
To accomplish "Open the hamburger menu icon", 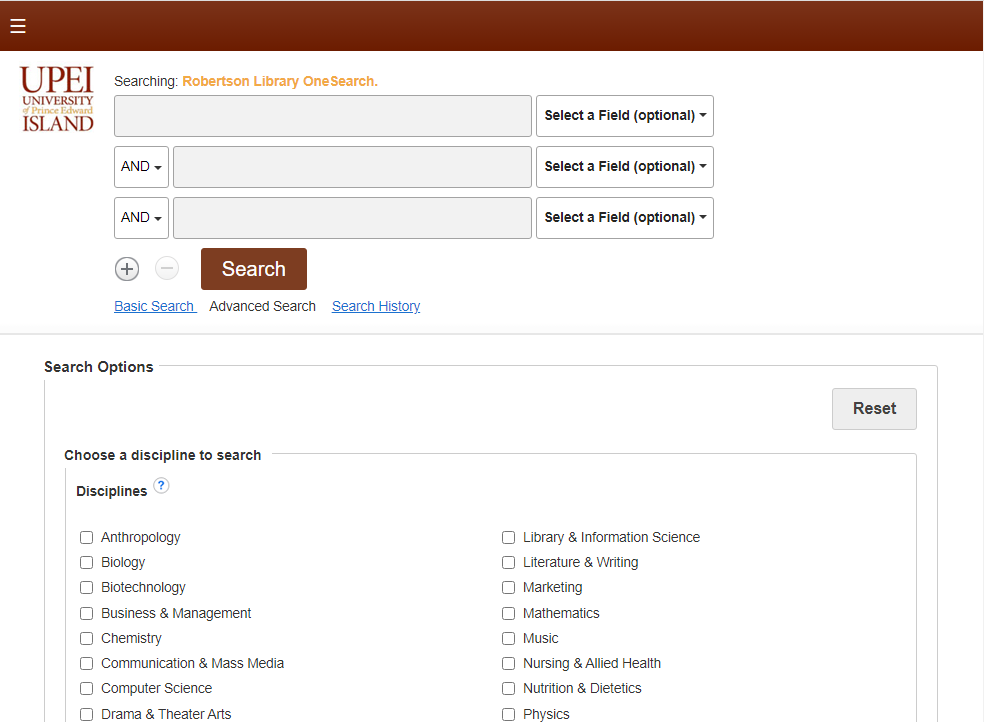I will [x=18, y=26].
